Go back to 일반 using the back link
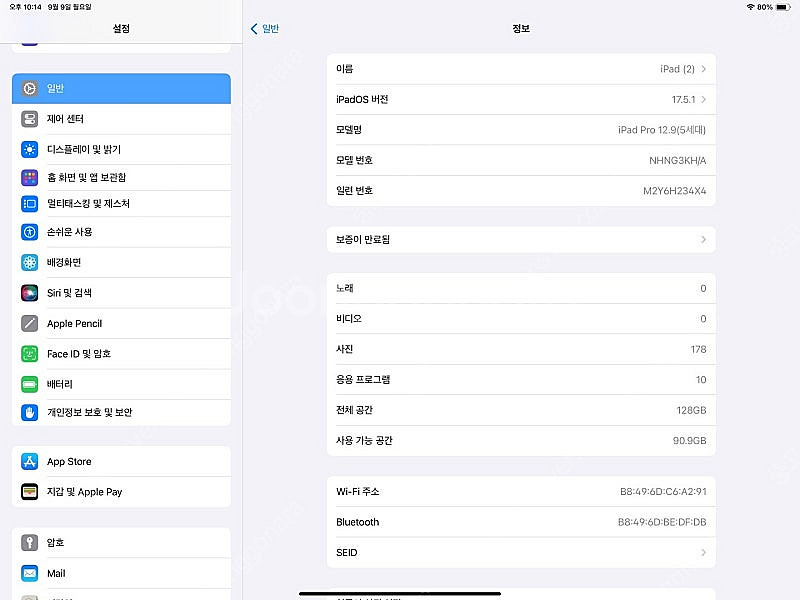This screenshot has width=800, height=600. [265, 29]
